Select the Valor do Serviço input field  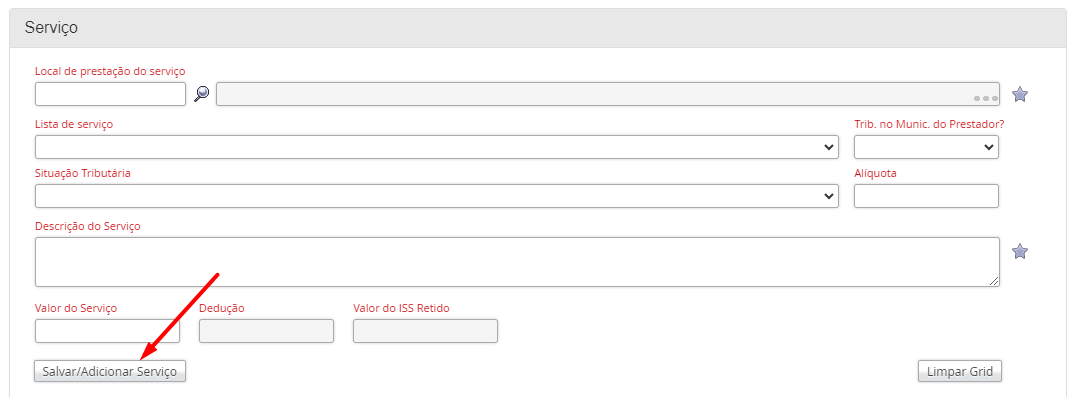pyautogui.click(x=107, y=331)
